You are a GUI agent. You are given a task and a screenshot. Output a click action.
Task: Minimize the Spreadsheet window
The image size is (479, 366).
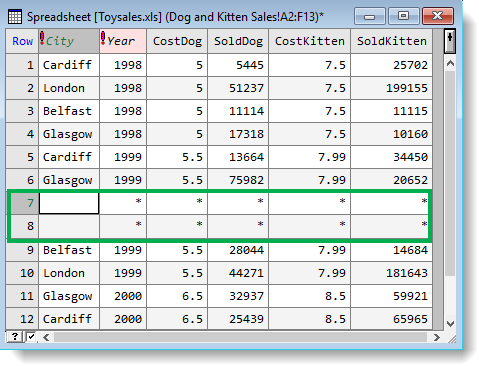(369, 16)
